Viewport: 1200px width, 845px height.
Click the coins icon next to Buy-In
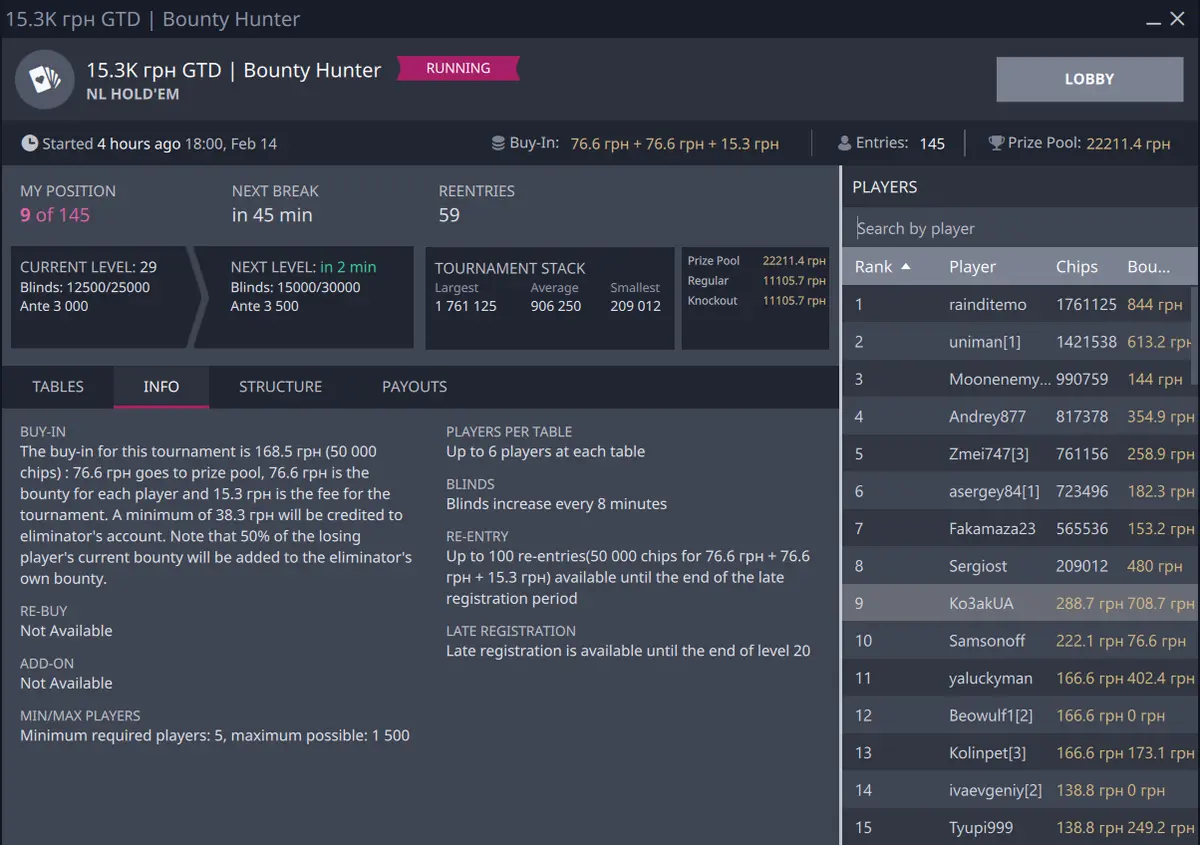pos(498,144)
